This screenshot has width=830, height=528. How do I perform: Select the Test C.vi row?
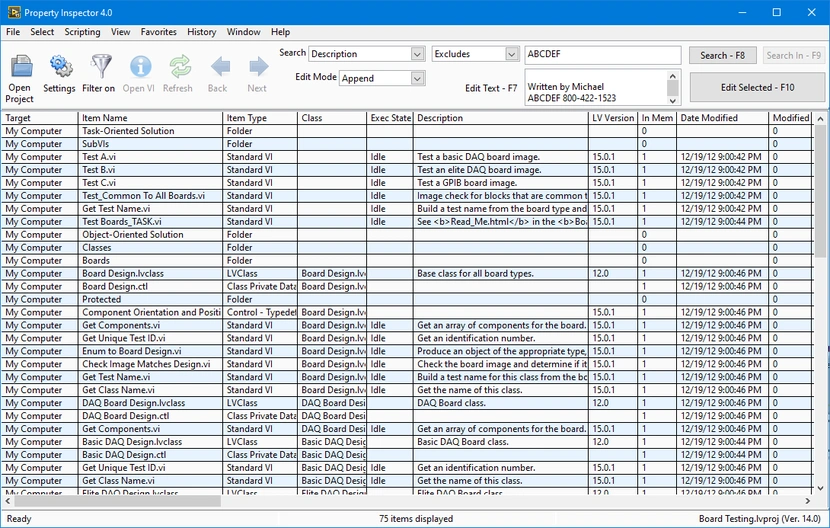point(407,183)
